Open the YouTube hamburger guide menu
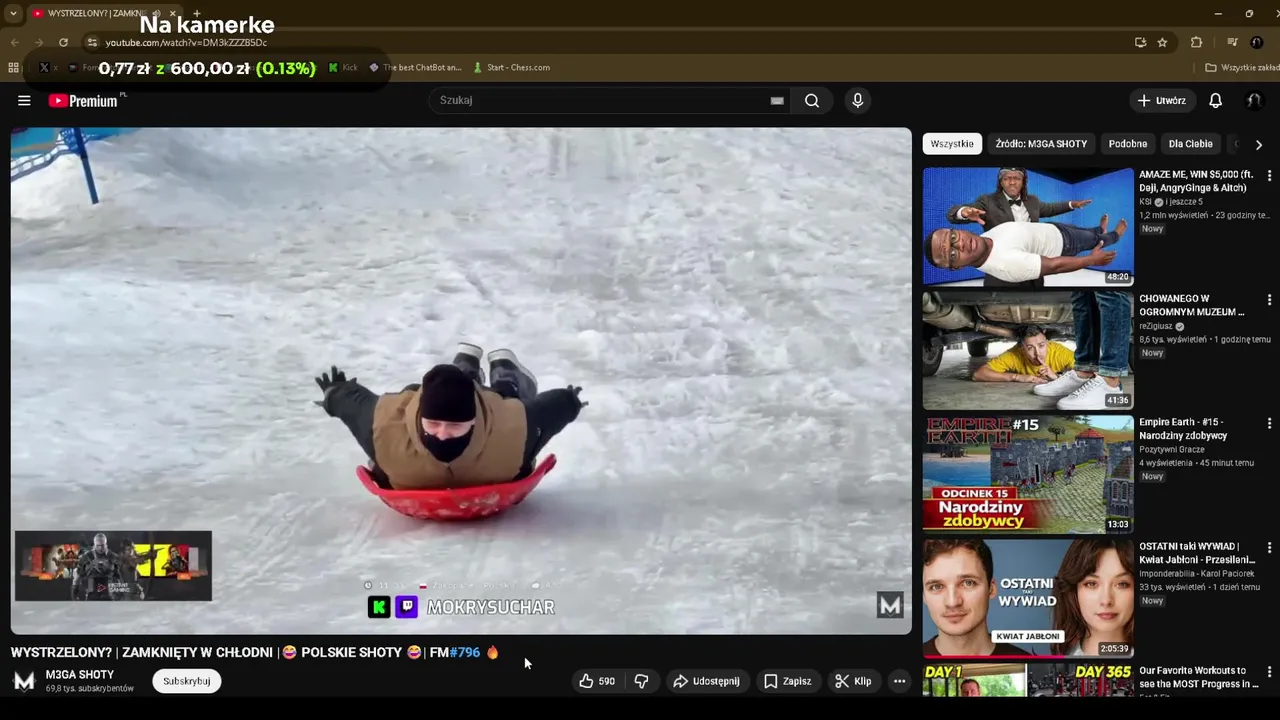Screen dimensions: 1280x720 [x=24, y=100]
